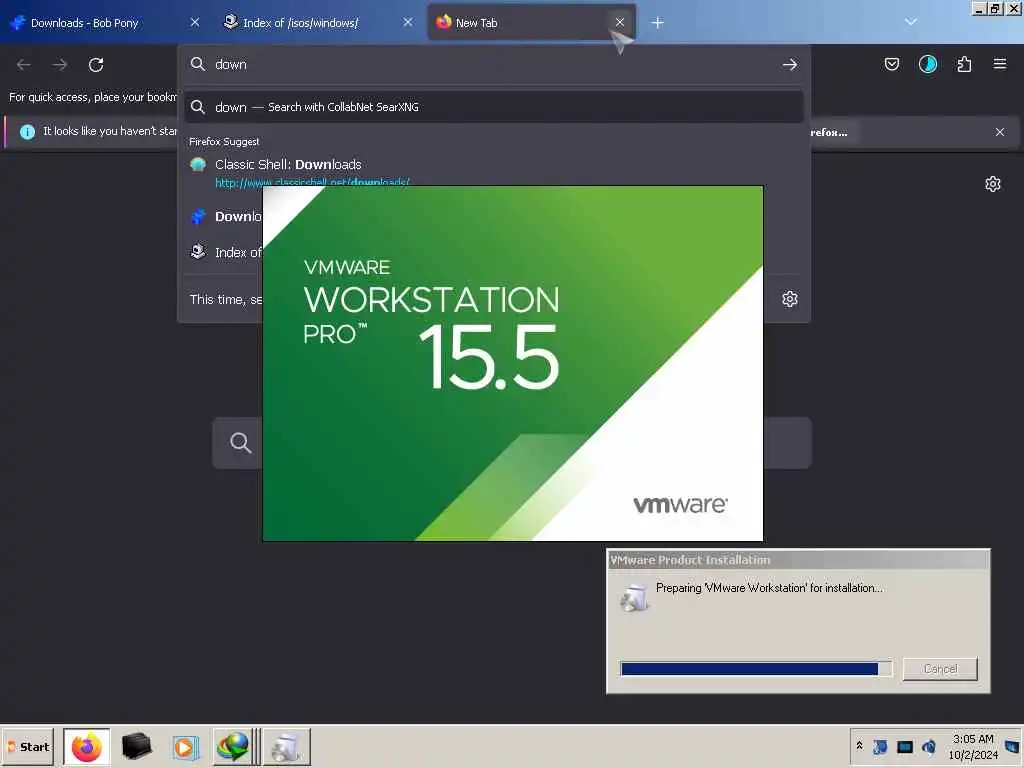The image size is (1024, 768).
Task: Open search settings gear in address dropdown
Action: pyautogui.click(x=790, y=299)
